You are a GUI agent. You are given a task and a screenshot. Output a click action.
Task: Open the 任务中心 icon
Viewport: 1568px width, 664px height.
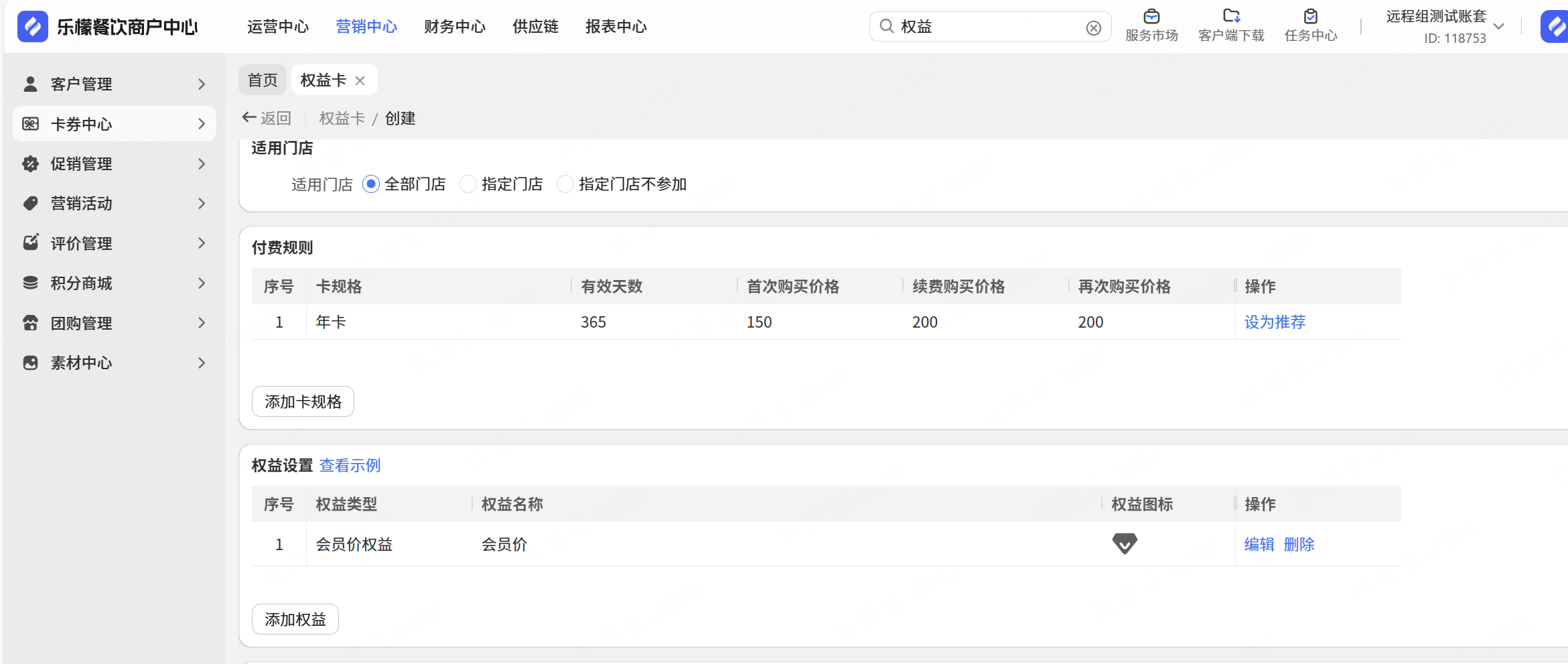point(1310,17)
